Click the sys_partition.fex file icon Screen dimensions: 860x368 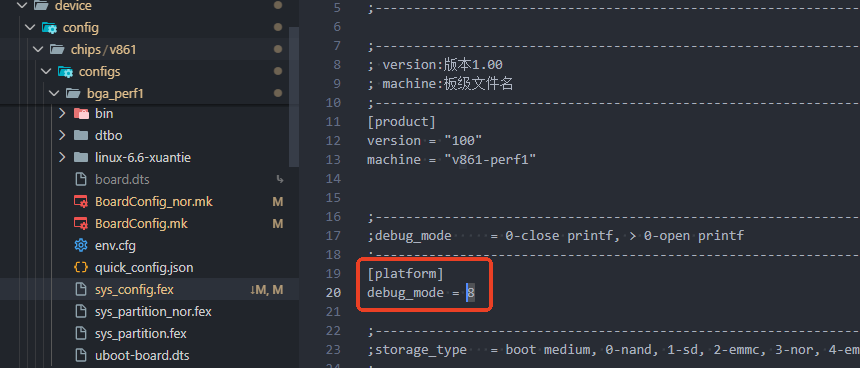click(81, 333)
